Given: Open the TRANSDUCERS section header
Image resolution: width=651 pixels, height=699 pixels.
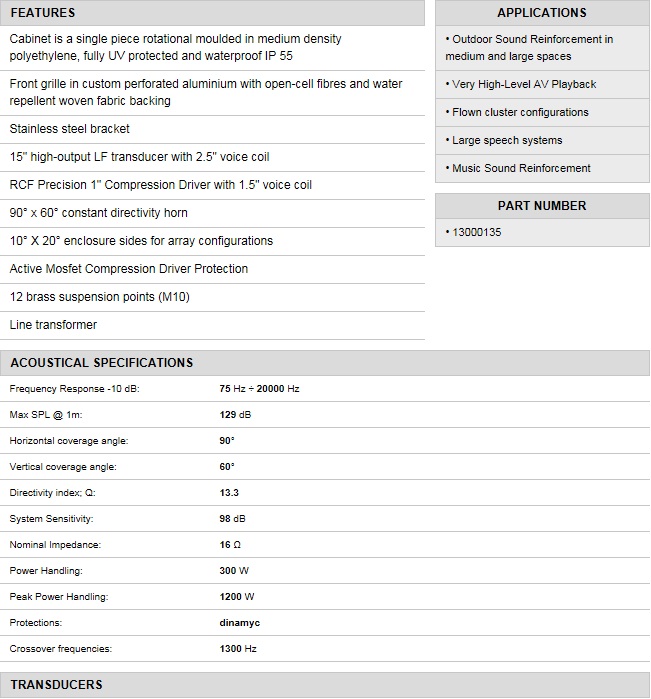Looking at the screenshot, I should click(x=56, y=685).
